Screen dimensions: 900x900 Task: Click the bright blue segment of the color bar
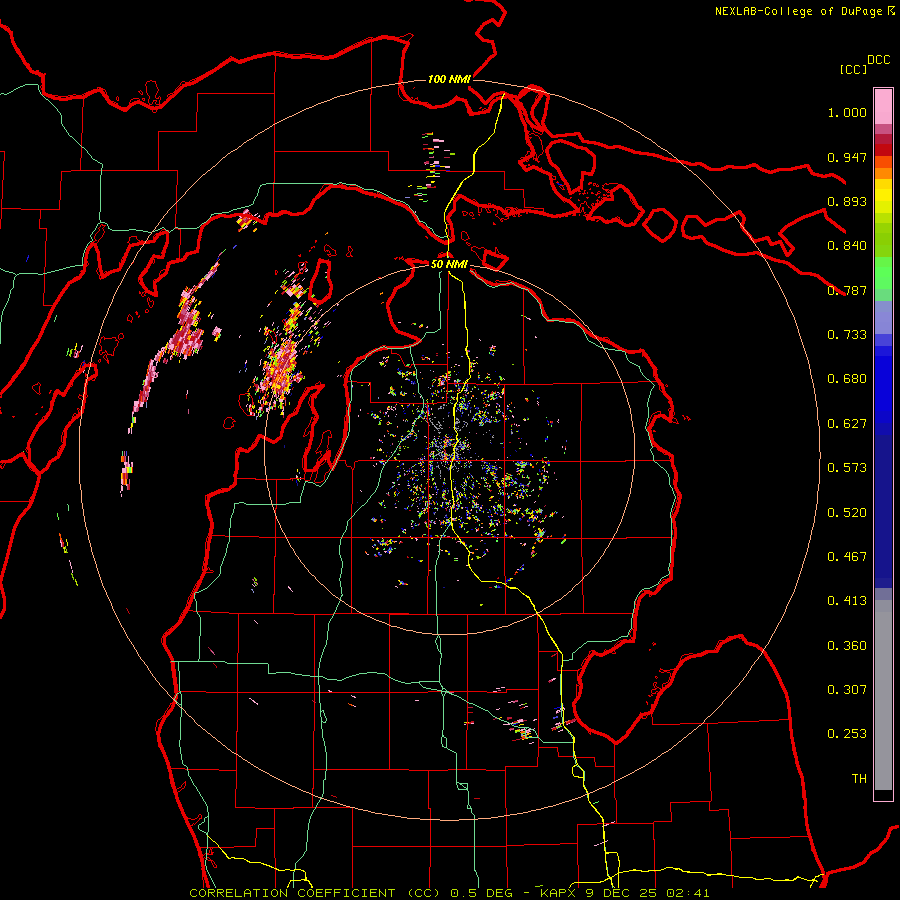pyautogui.click(x=883, y=390)
